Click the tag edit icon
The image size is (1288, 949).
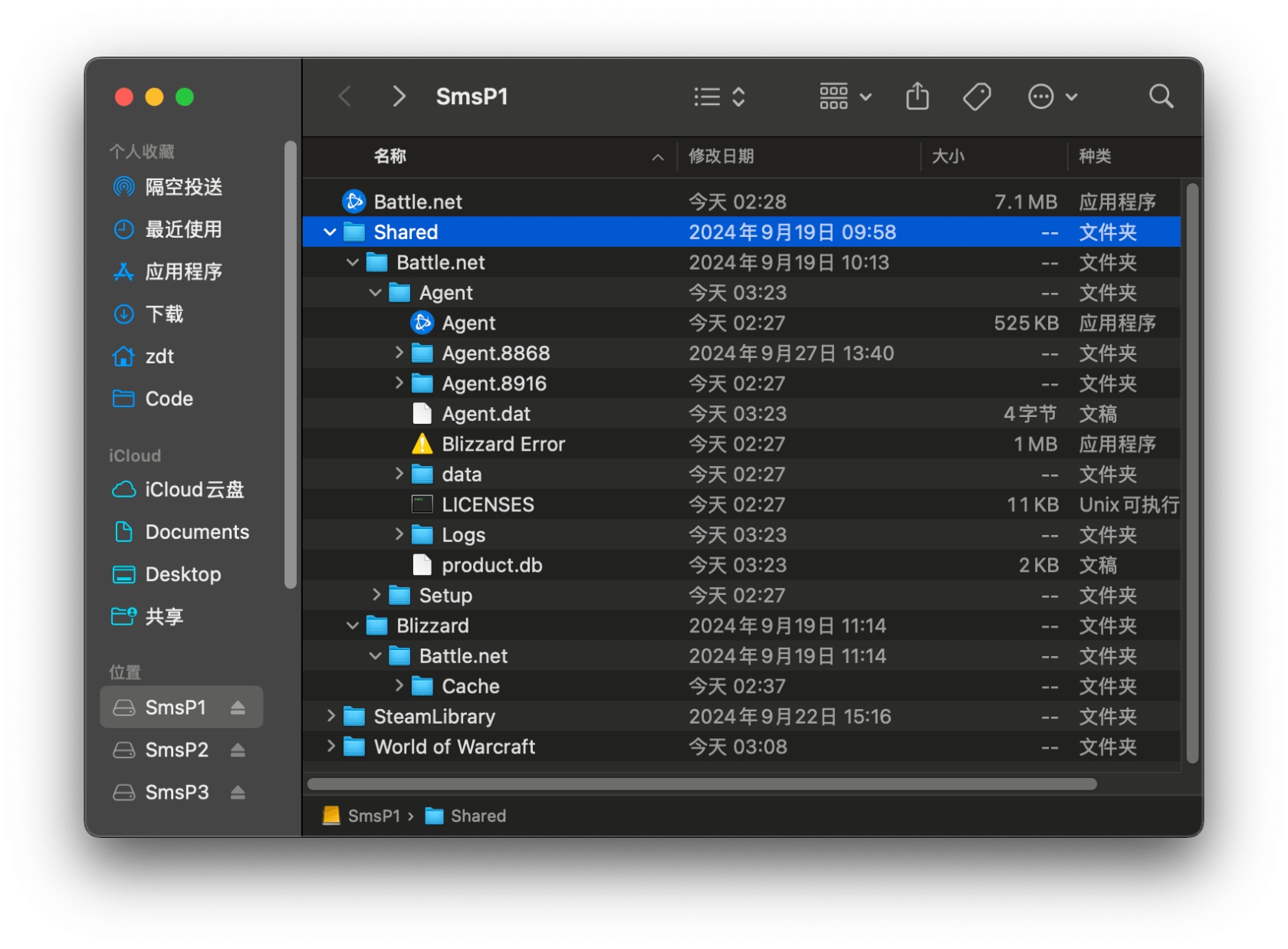click(977, 97)
